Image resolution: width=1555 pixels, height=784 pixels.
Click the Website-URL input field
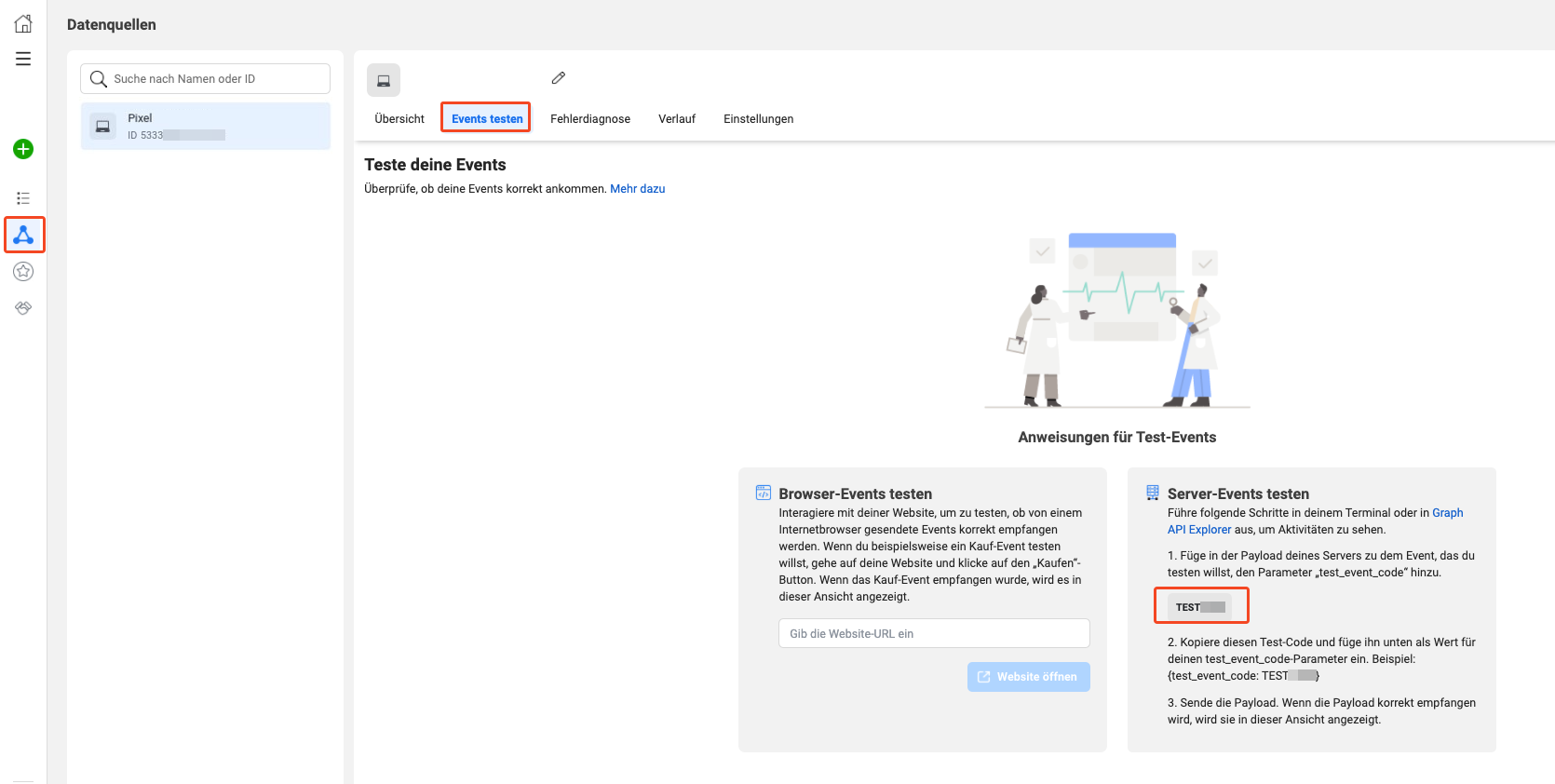tap(934, 633)
